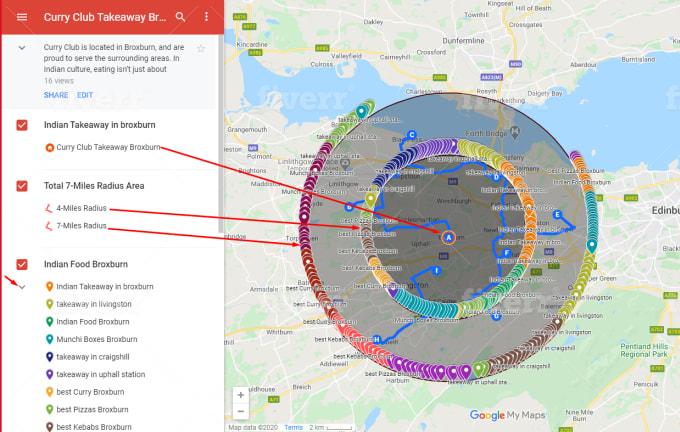The width and height of the screenshot is (680, 432).
Task: Click the 4-Miles Radius line icon
Action: coord(49,208)
